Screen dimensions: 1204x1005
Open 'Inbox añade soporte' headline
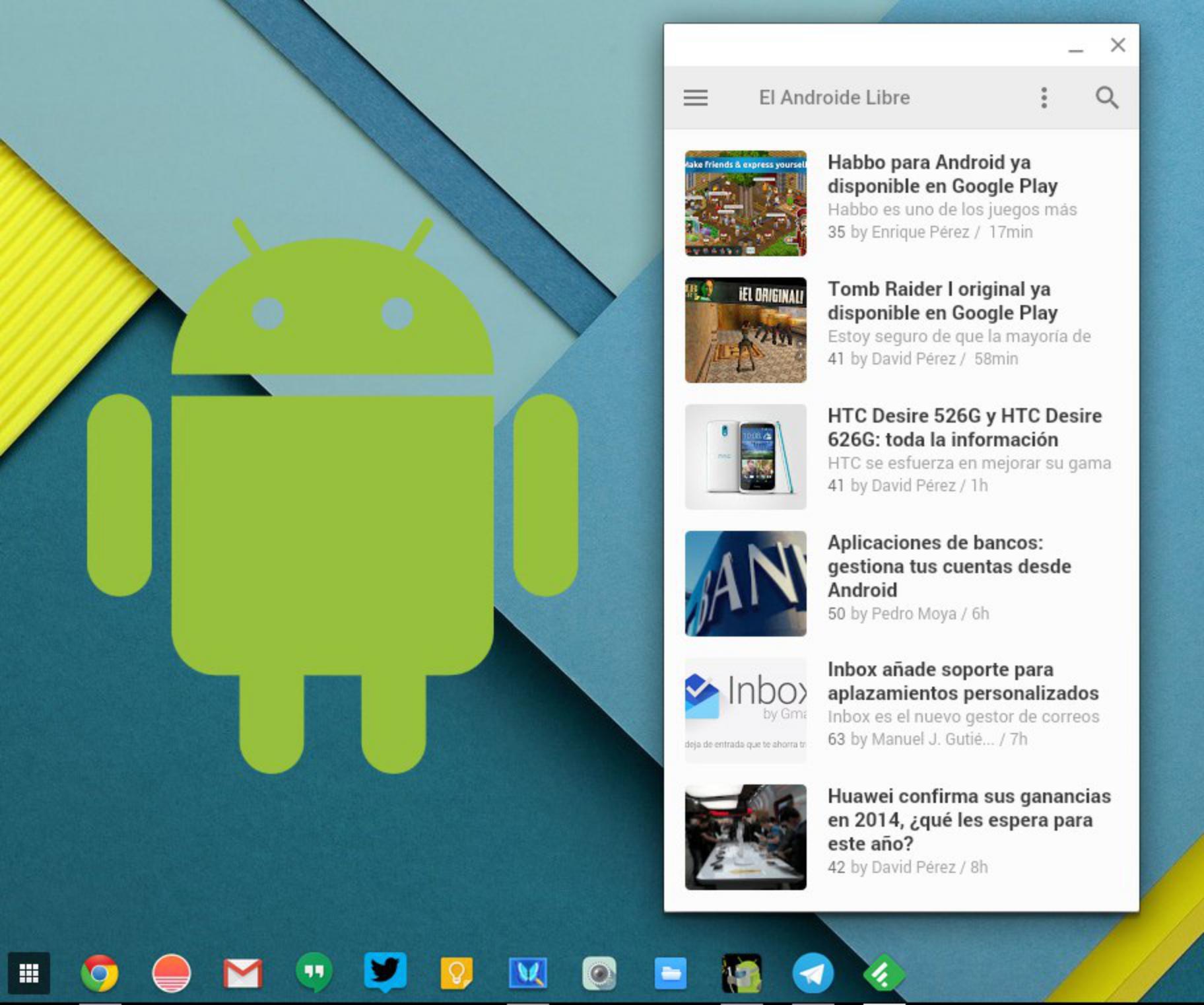tap(963, 681)
